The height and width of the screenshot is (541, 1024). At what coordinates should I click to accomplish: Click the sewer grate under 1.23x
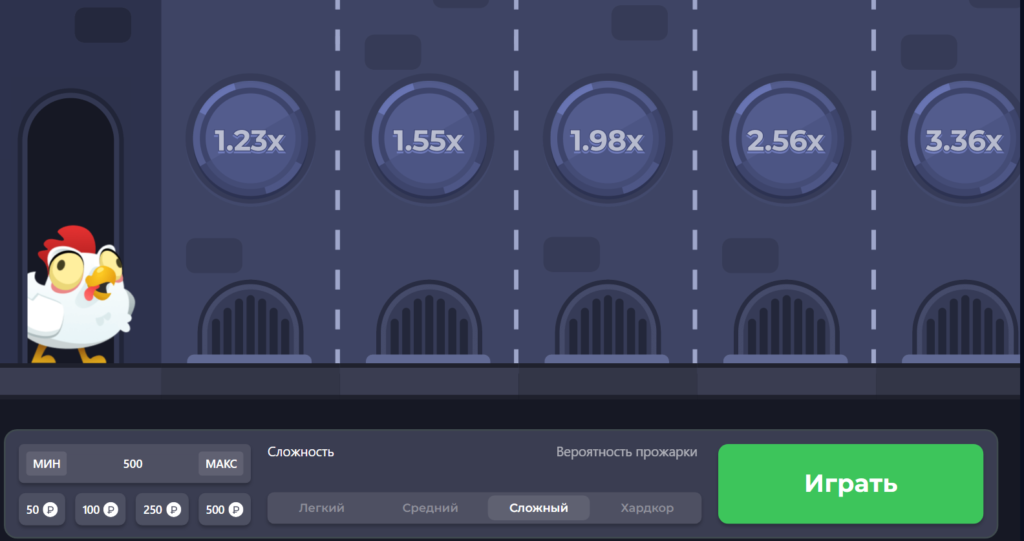pos(250,322)
